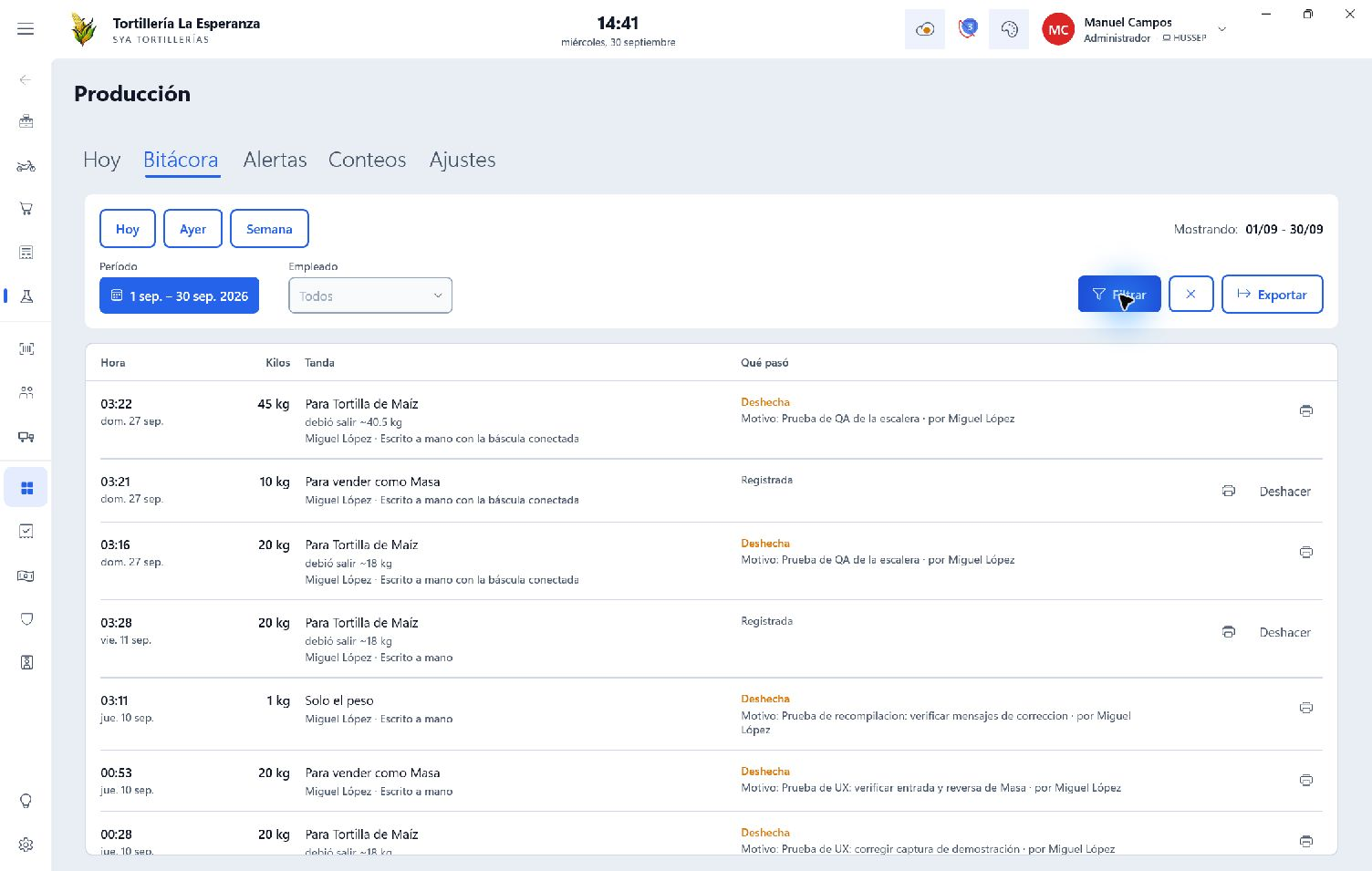Open the people sidebar icon
Screen dimensions: 1372x871
pyautogui.click(x=26, y=392)
